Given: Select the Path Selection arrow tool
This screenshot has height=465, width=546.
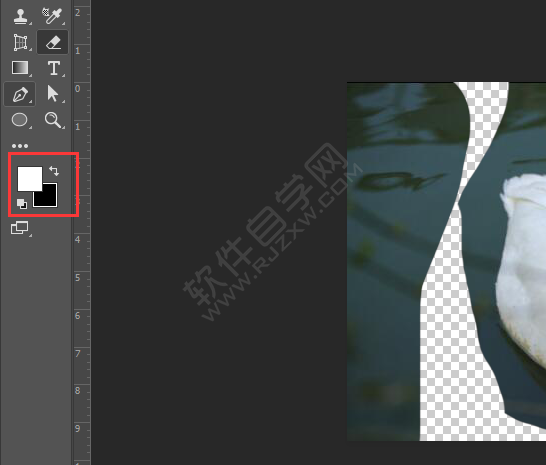Looking at the screenshot, I should click(x=53, y=94).
